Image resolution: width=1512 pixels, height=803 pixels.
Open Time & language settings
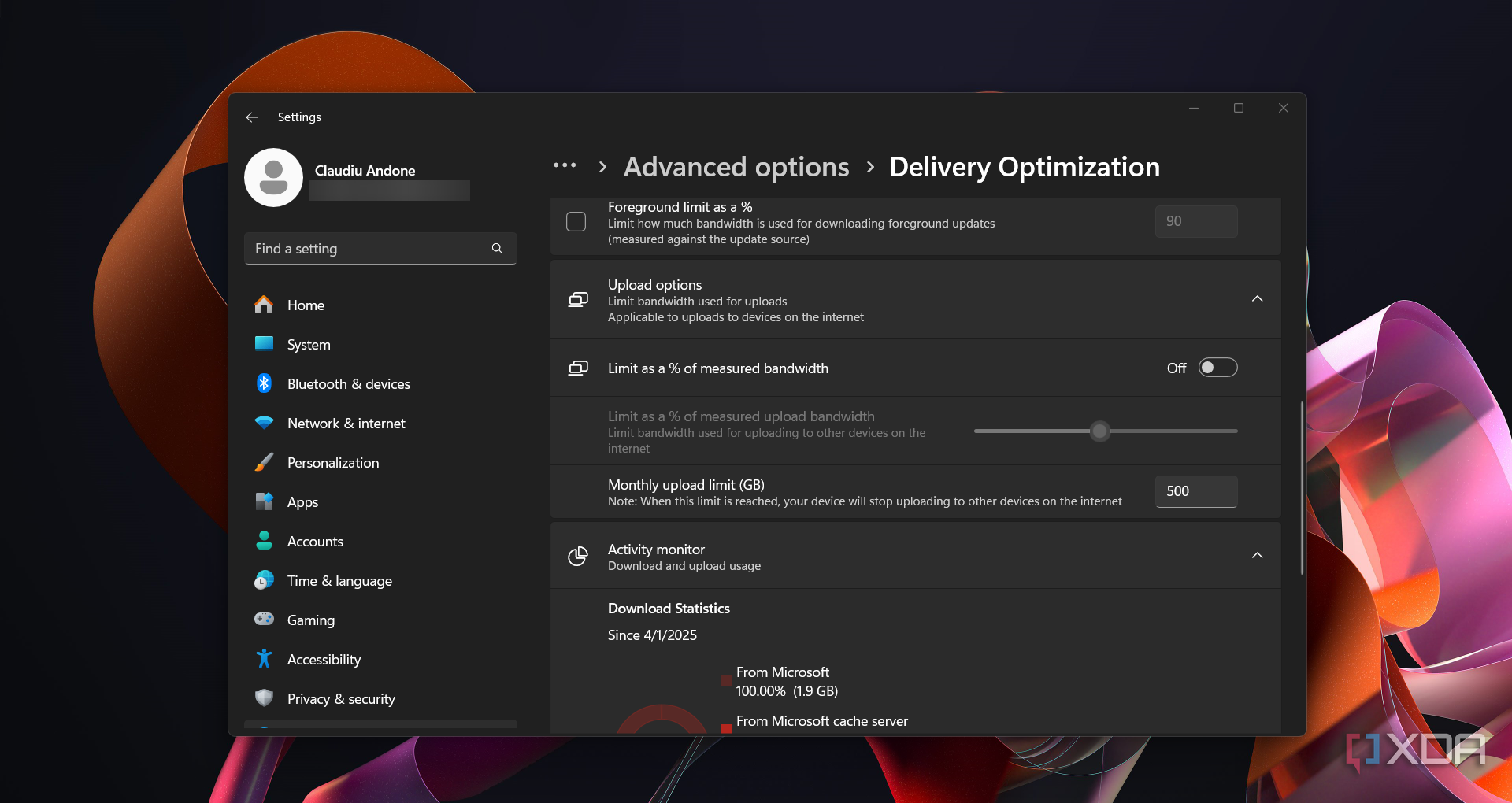tap(380, 580)
